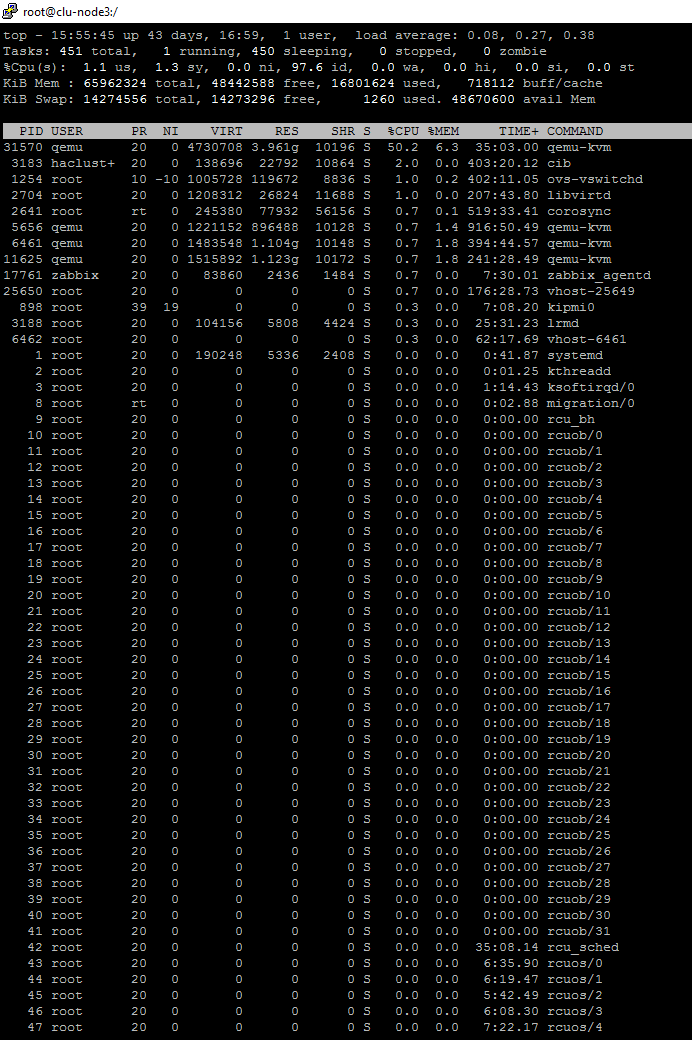The height and width of the screenshot is (1040, 692).
Task: Click the rcuob/22 command name
Action: (x=579, y=787)
